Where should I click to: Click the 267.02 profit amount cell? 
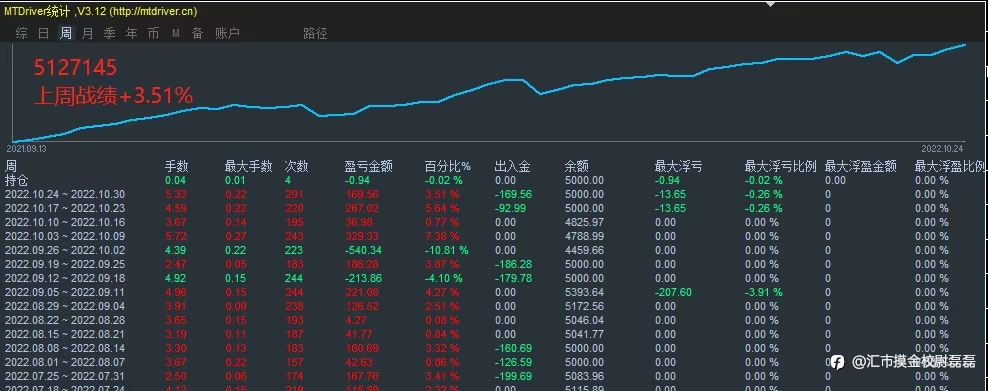click(362, 208)
